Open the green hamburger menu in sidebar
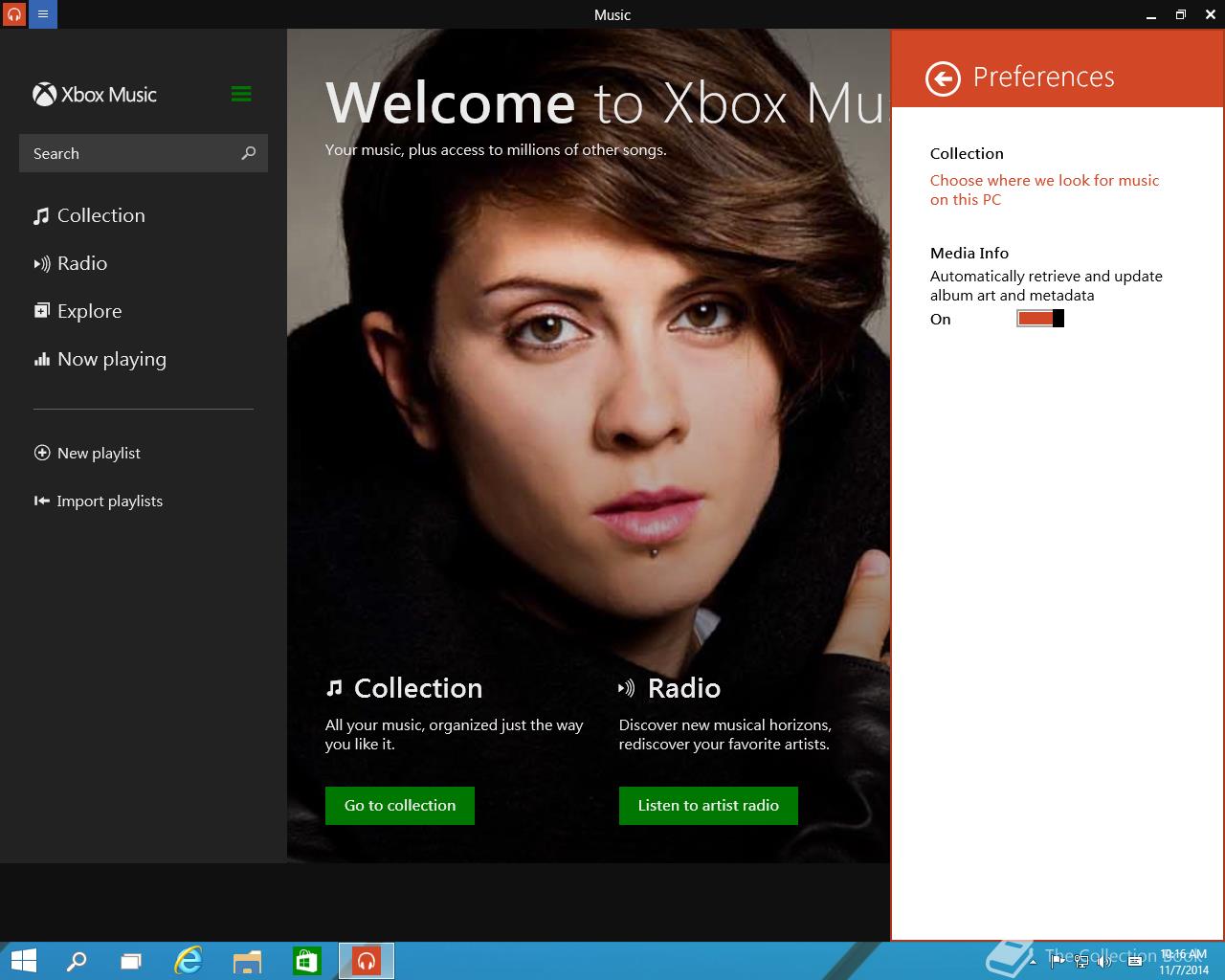 [241, 94]
